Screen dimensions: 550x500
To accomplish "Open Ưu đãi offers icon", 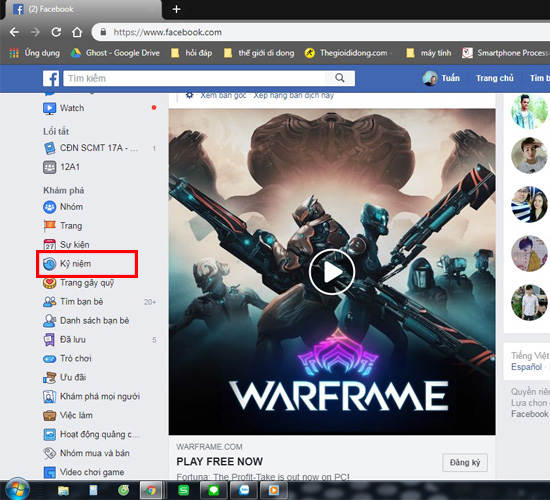I will coord(49,378).
